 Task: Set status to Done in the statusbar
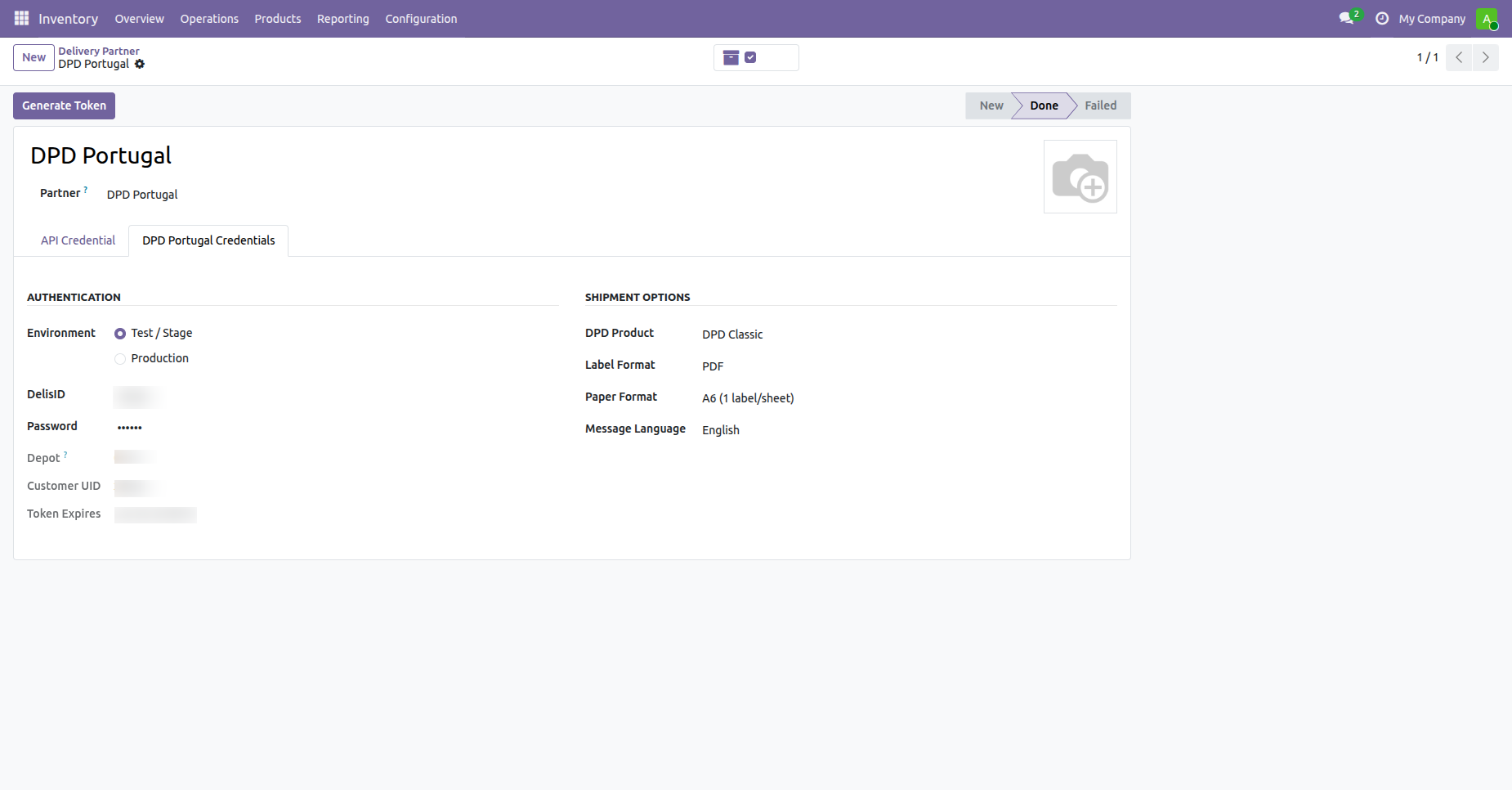[x=1044, y=105]
